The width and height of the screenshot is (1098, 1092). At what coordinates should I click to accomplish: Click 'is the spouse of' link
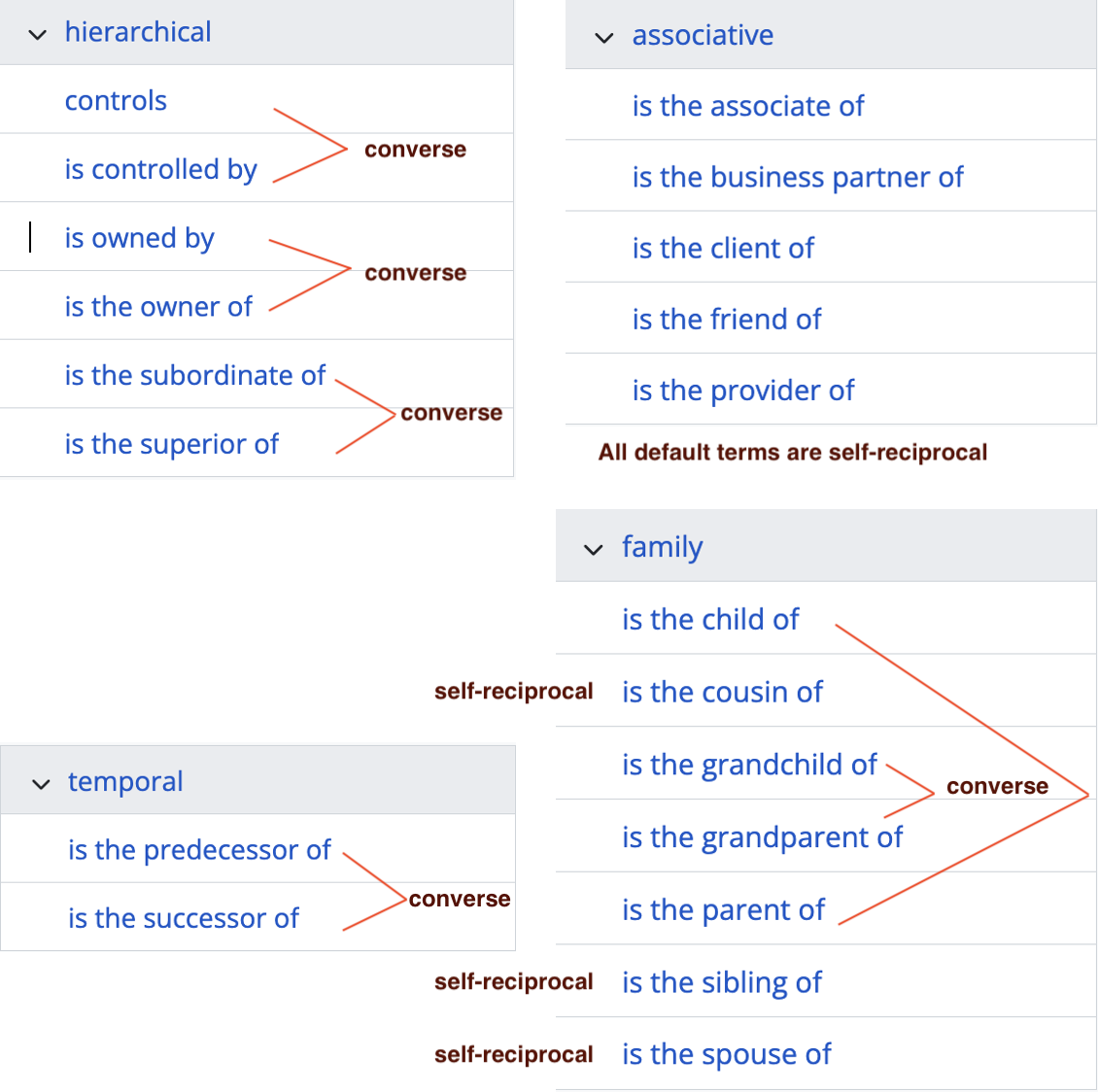click(726, 1054)
